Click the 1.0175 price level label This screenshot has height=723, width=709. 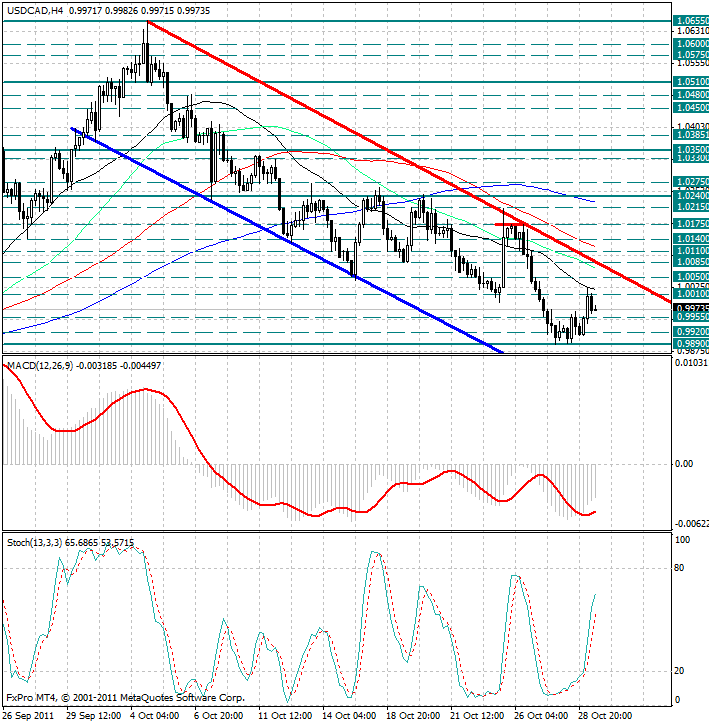click(x=691, y=224)
